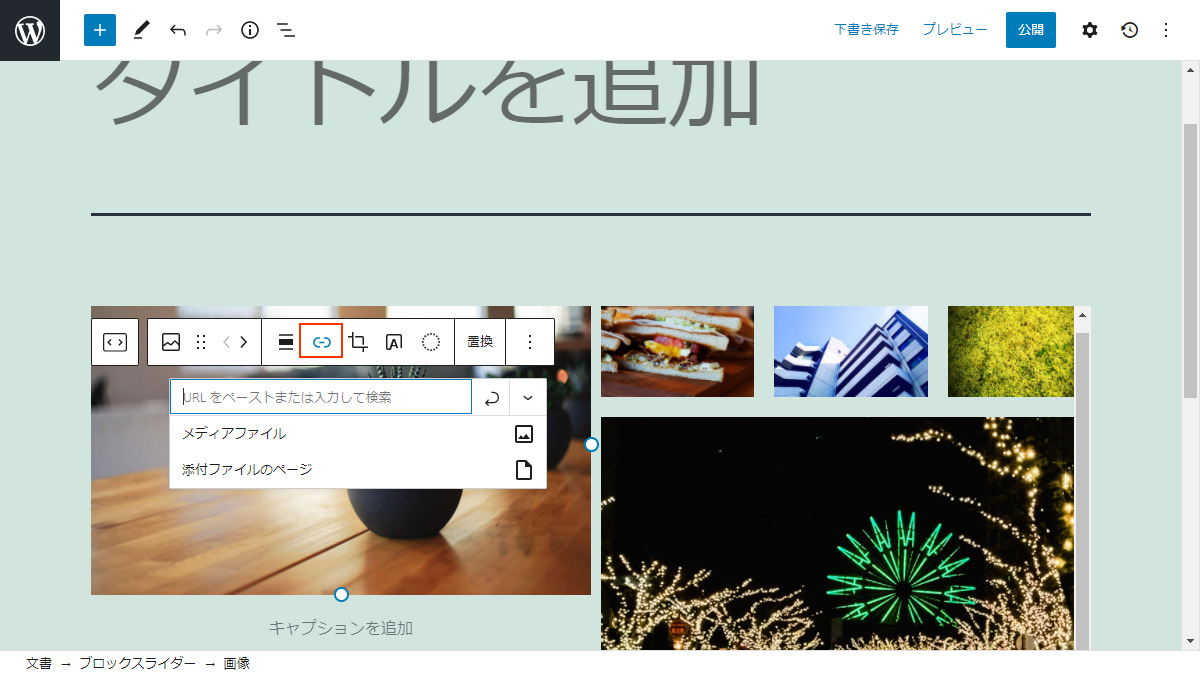
Task: Open image block more options
Action: [530, 342]
